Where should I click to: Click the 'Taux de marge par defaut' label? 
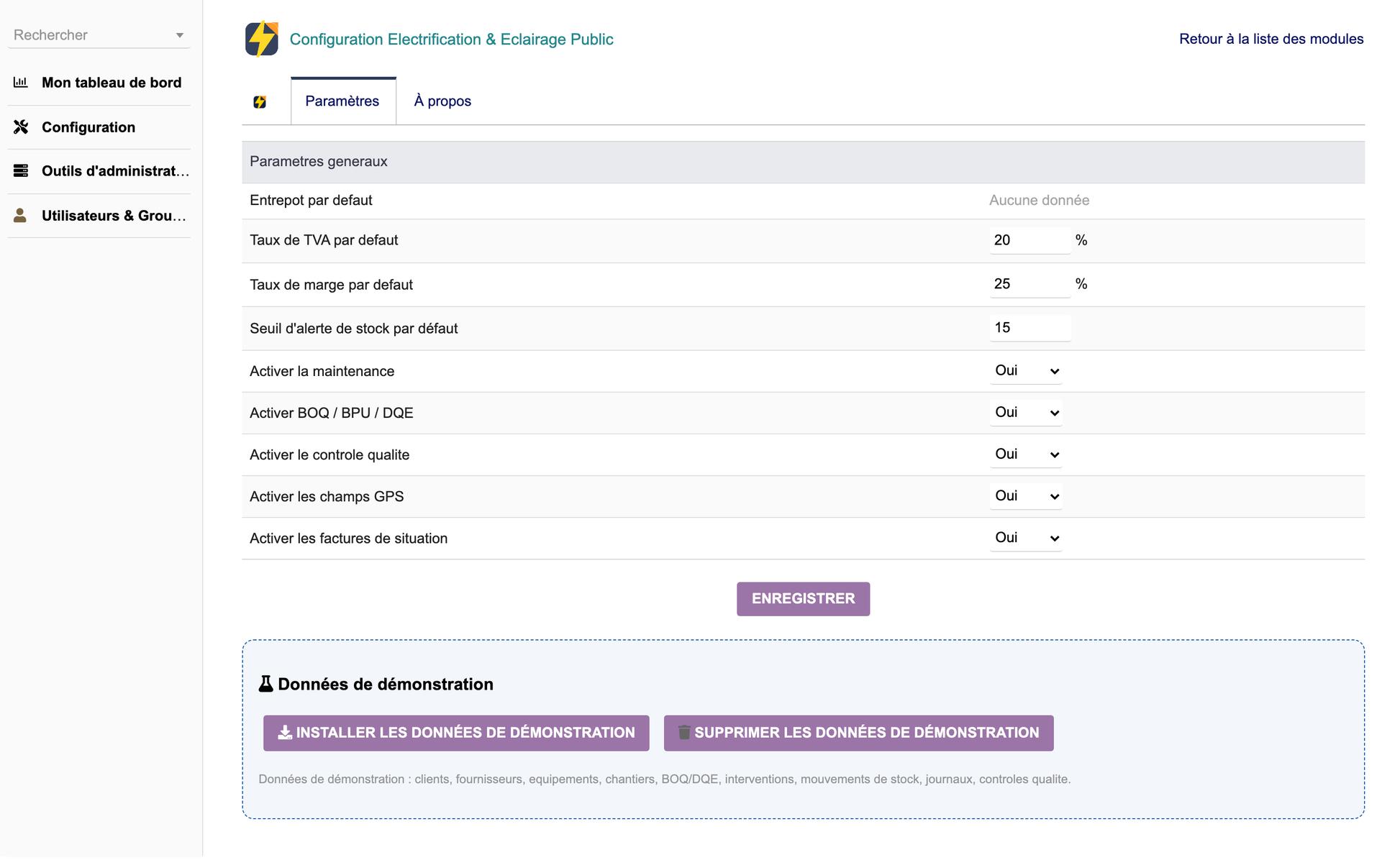coord(331,285)
